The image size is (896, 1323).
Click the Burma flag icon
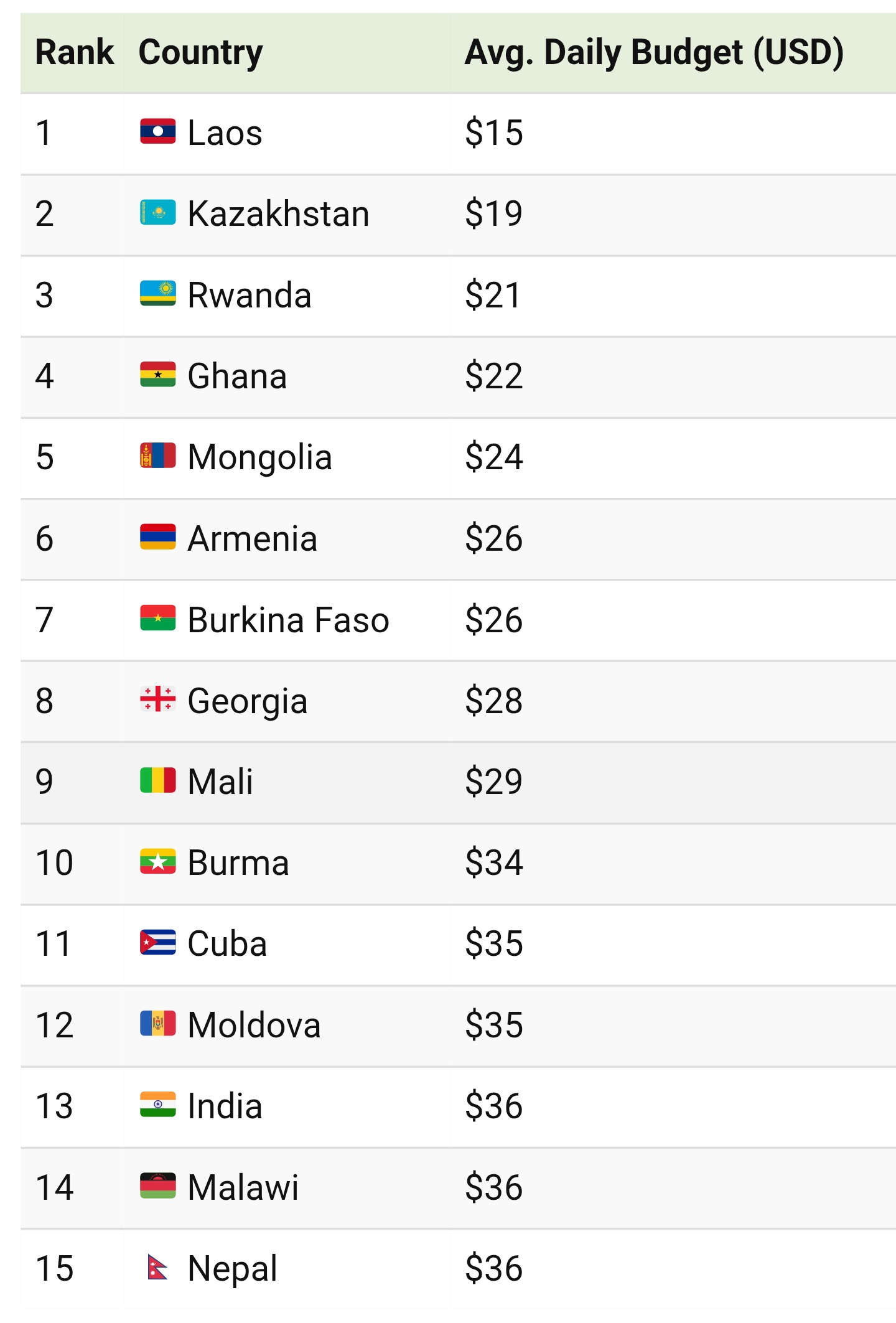[x=157, y=862]
